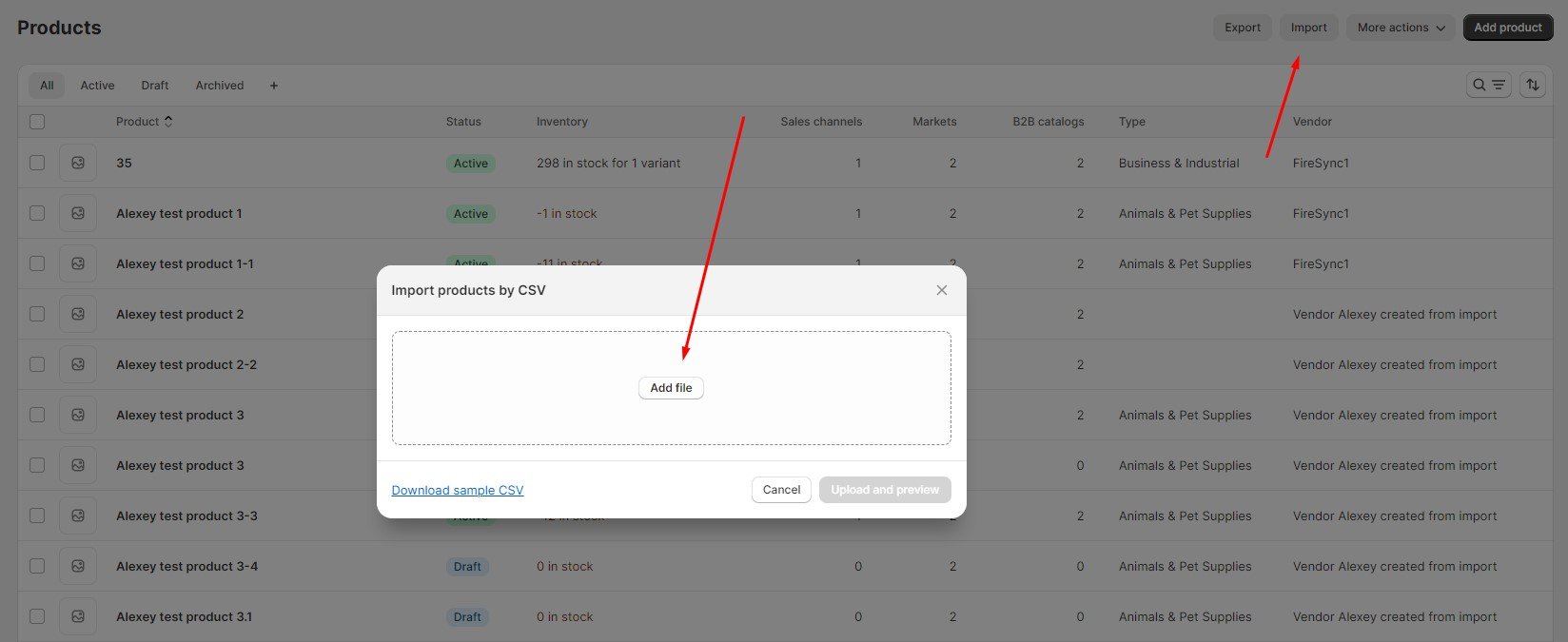Switch to the Active tab
The height and width of the screenshot is (642, 1568).
[x=97, y=86]
